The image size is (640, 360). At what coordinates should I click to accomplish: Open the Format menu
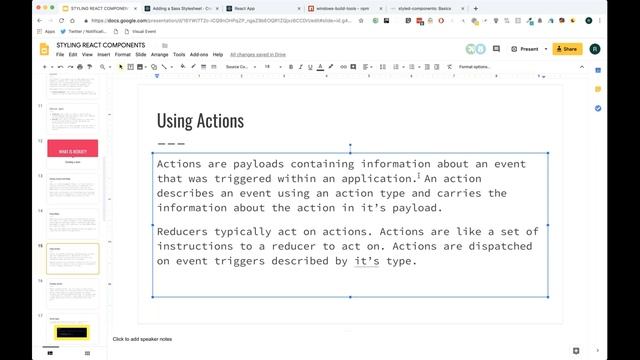tap(122, 55)
